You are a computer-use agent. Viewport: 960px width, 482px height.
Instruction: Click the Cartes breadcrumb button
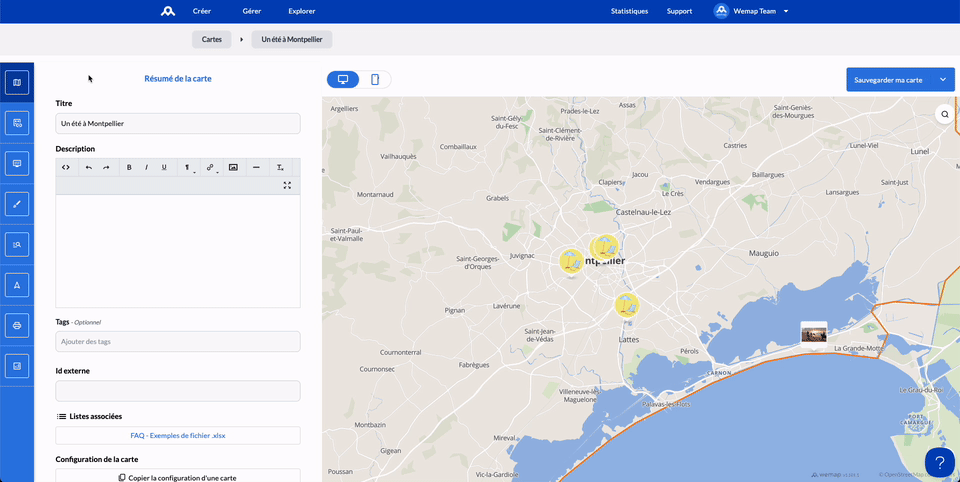tap(212, 39)
